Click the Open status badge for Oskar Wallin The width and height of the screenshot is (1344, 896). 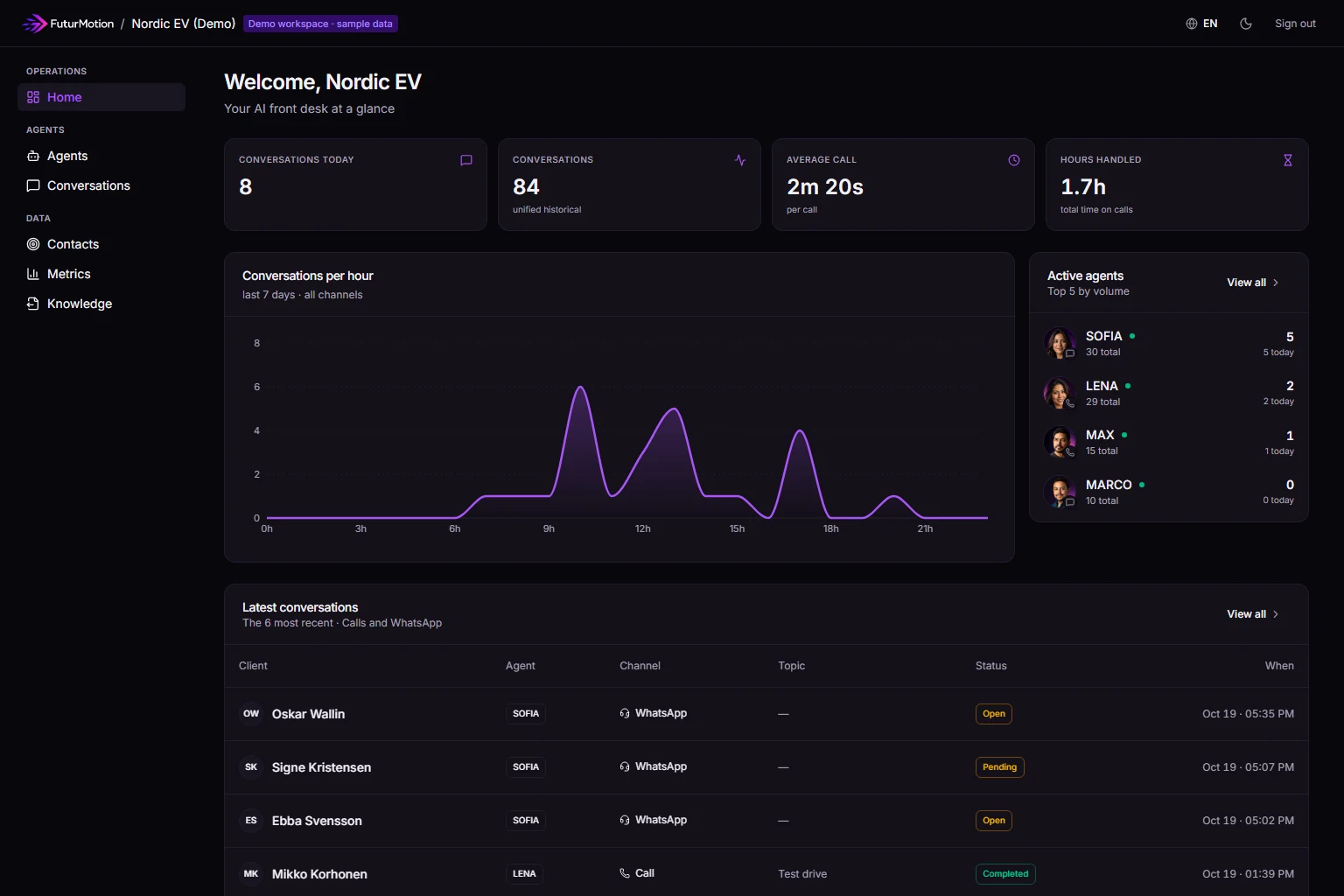(x=994, y=714)
